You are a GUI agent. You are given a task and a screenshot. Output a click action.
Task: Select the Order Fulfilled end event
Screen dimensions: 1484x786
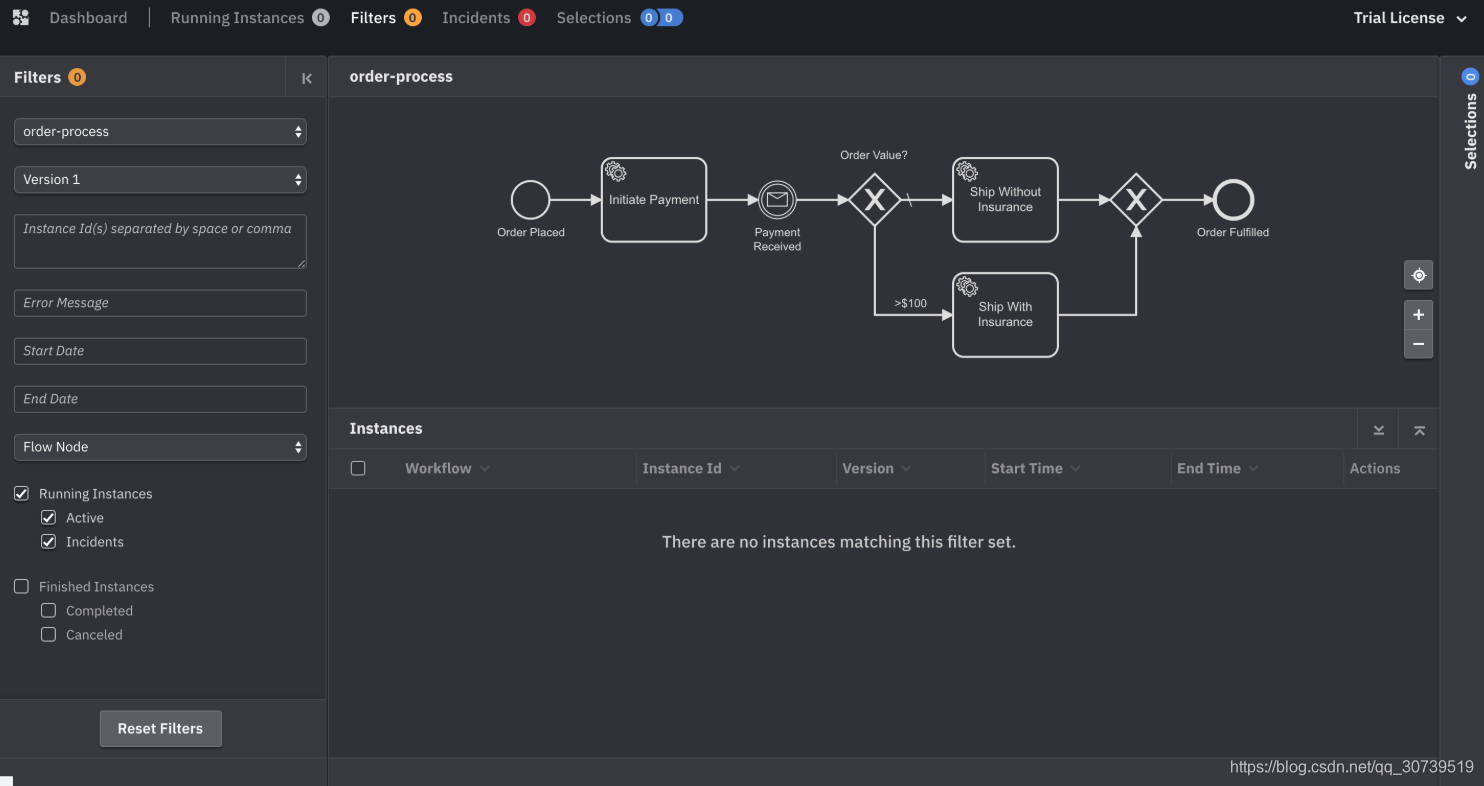point(1233,200)
